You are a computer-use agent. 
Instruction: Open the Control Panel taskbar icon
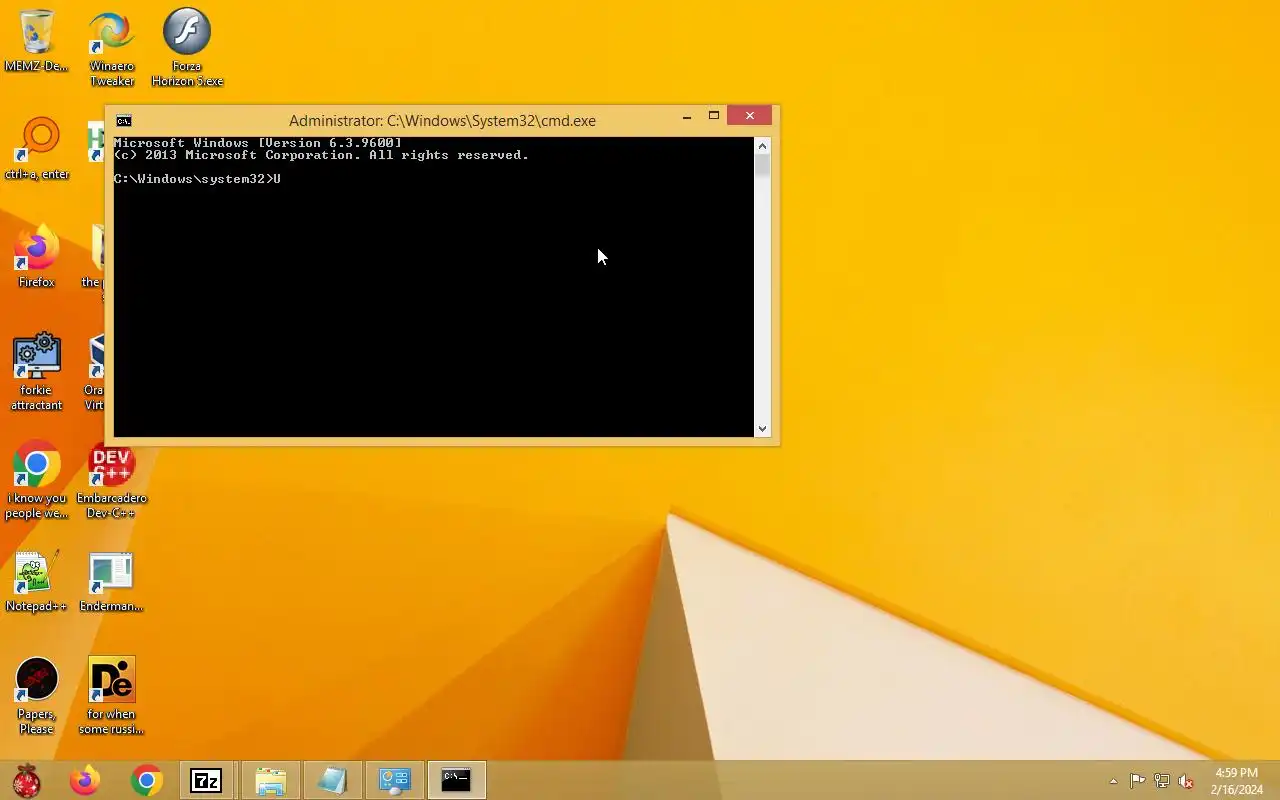click(x=394, y=780)
